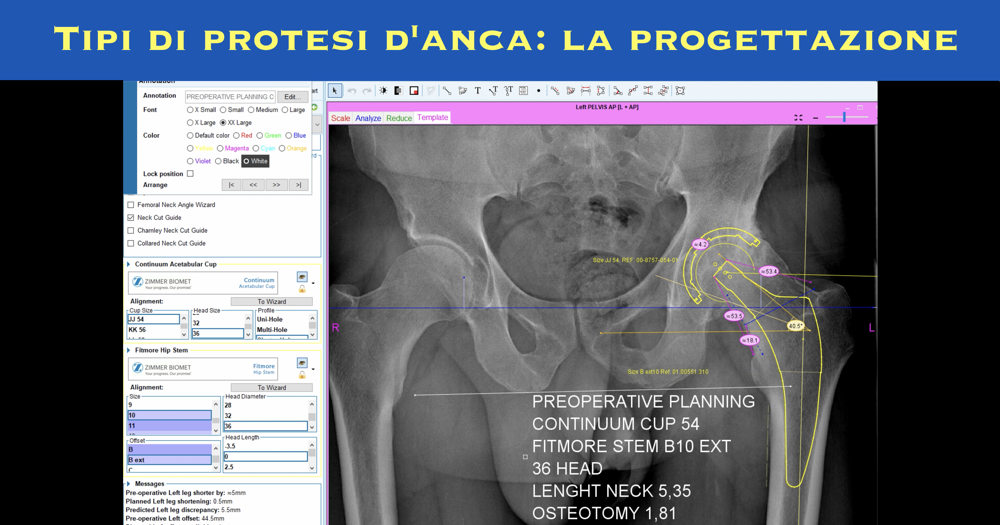Collapse the Messages section
1000x525 pixels.
[129, 484]
